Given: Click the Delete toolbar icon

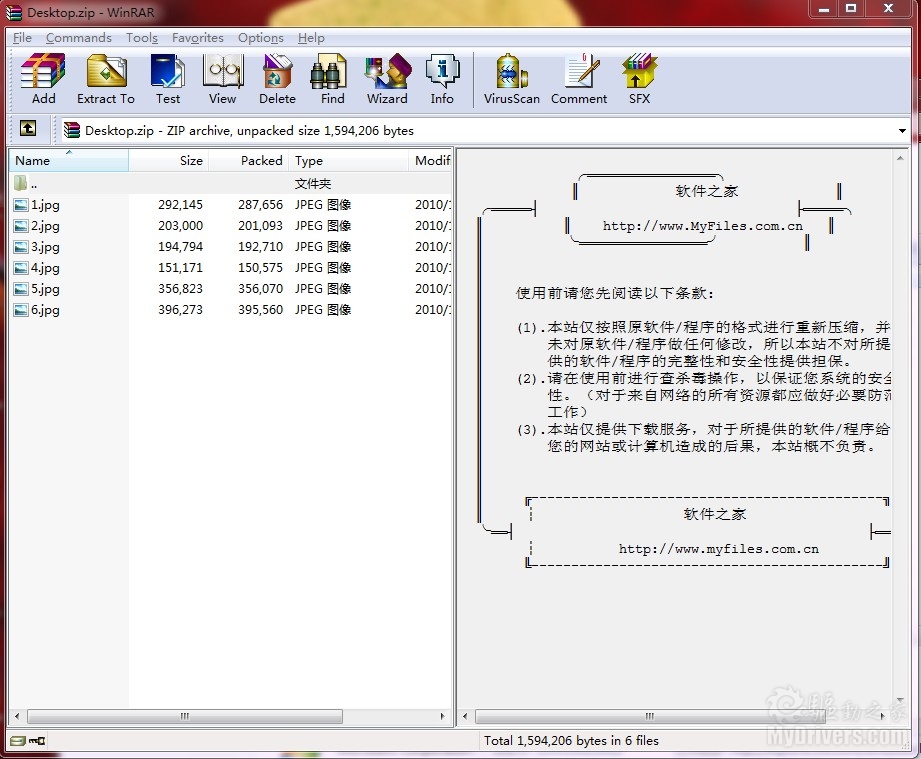Looking at the screenshot, I should coord(277,79).
